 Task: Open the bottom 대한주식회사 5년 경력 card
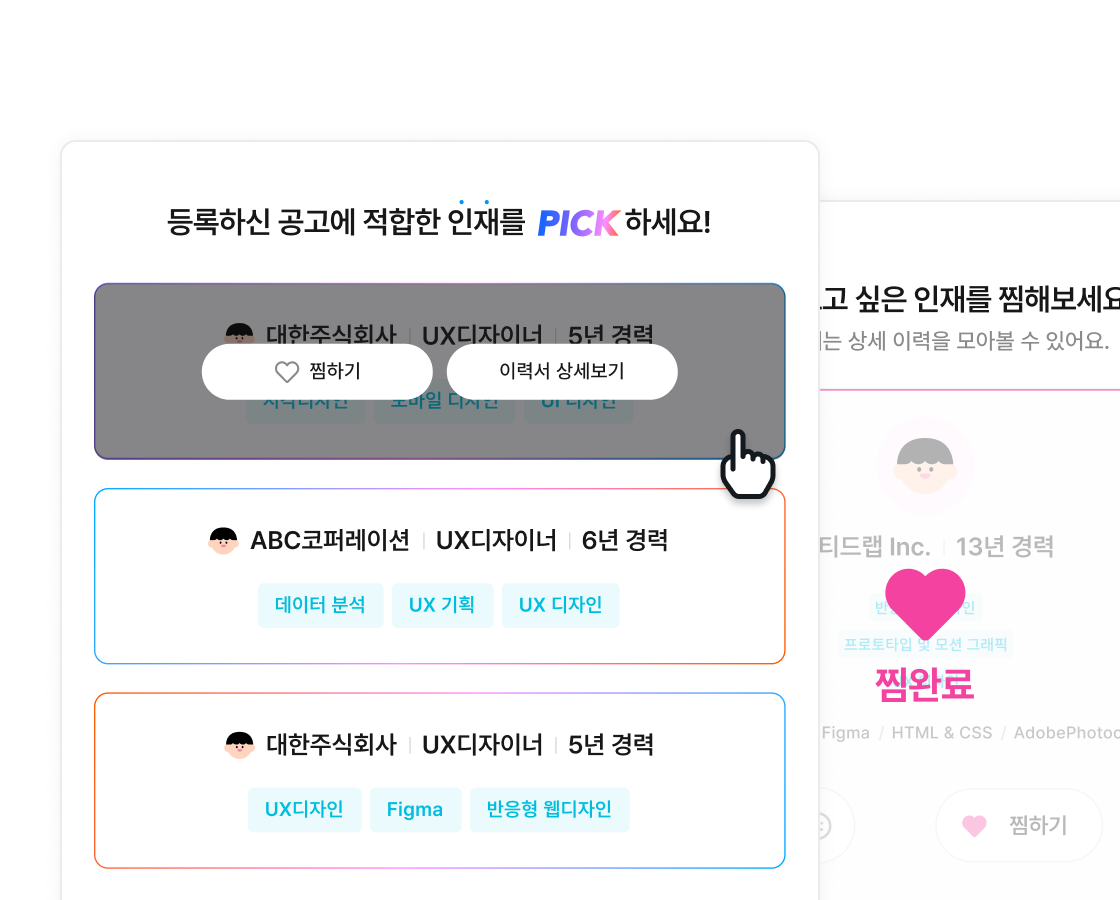440,781
